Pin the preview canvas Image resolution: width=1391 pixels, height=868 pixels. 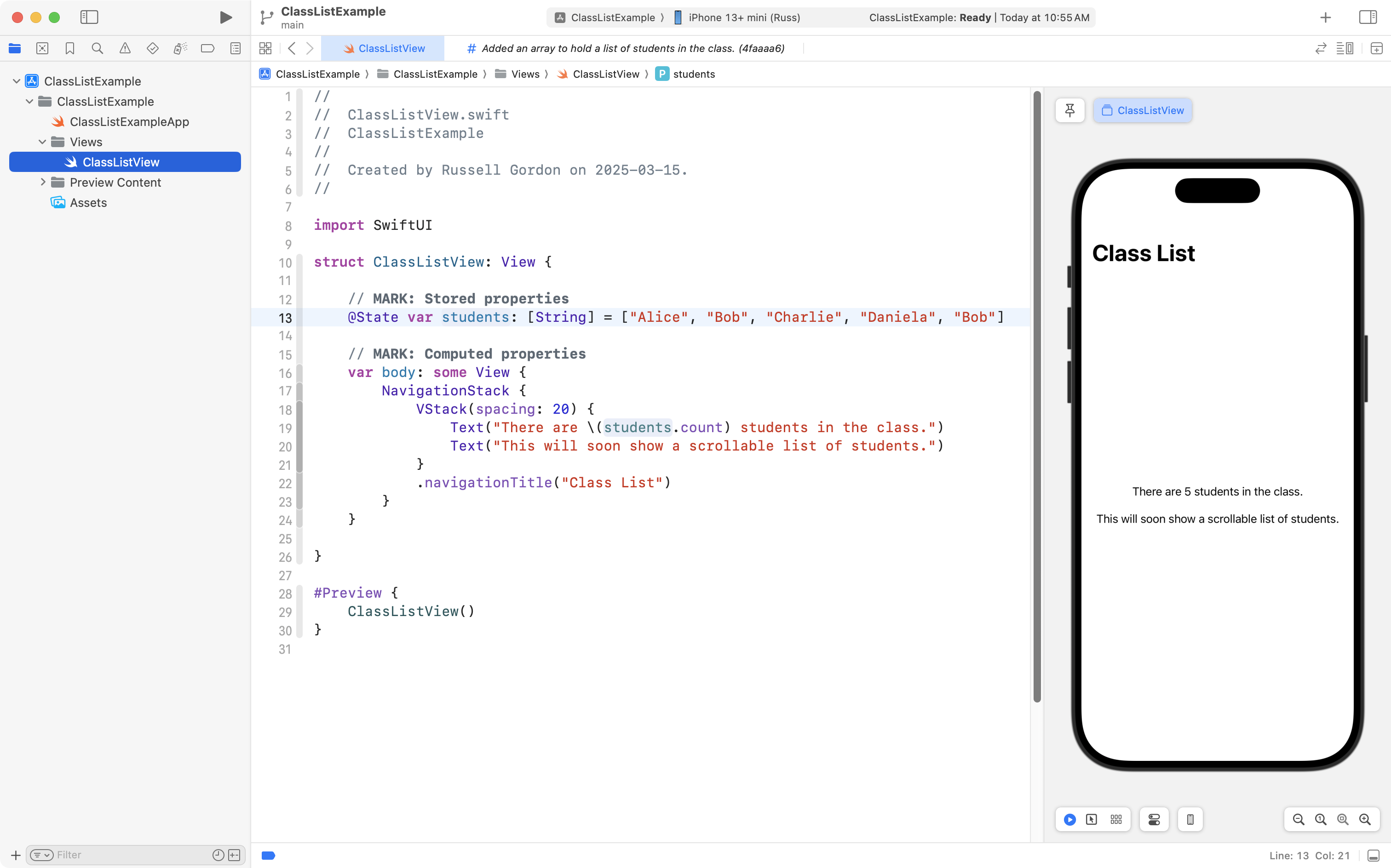1069,110
